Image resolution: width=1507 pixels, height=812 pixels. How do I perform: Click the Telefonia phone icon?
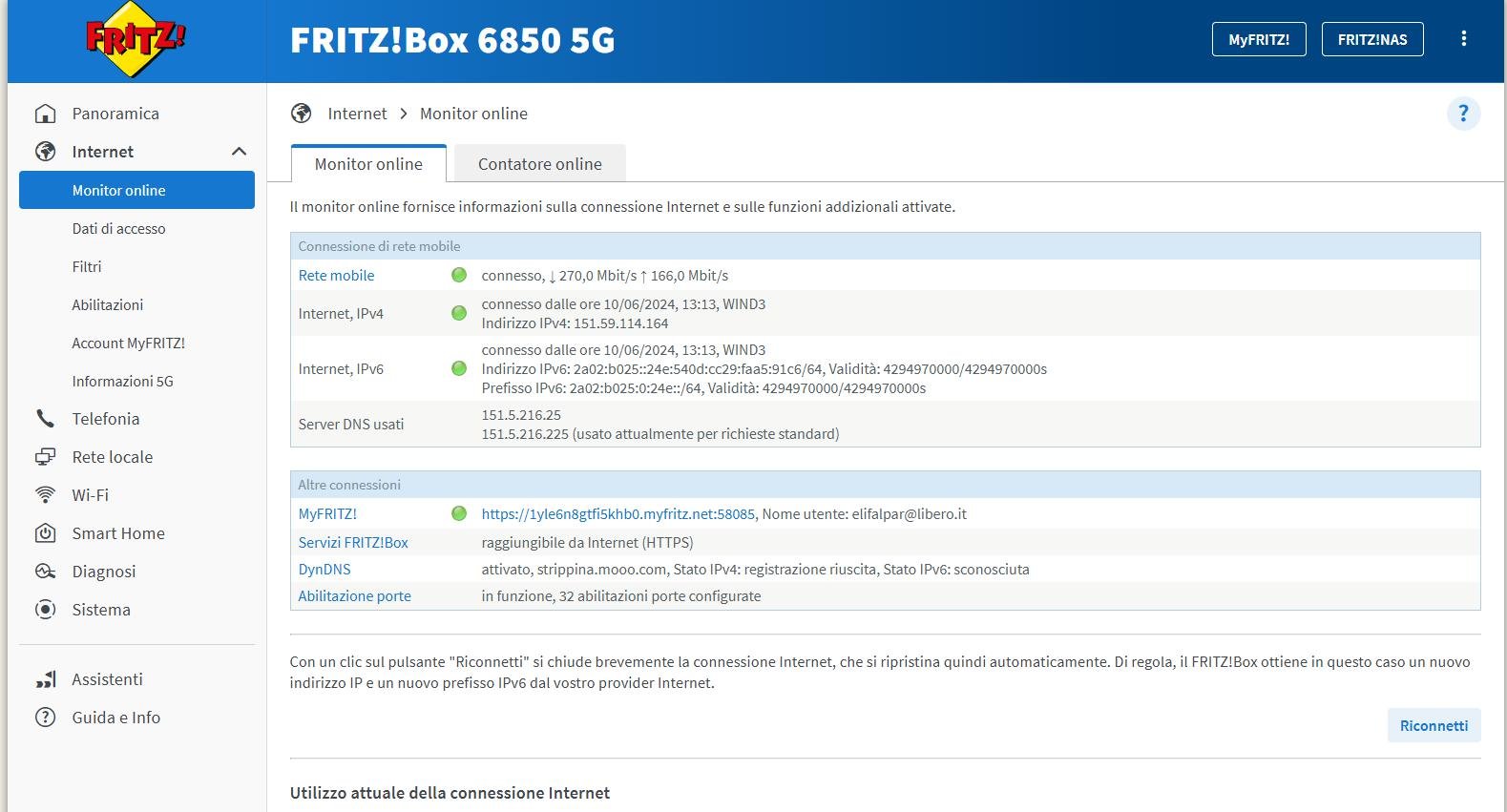coord(45,419)
